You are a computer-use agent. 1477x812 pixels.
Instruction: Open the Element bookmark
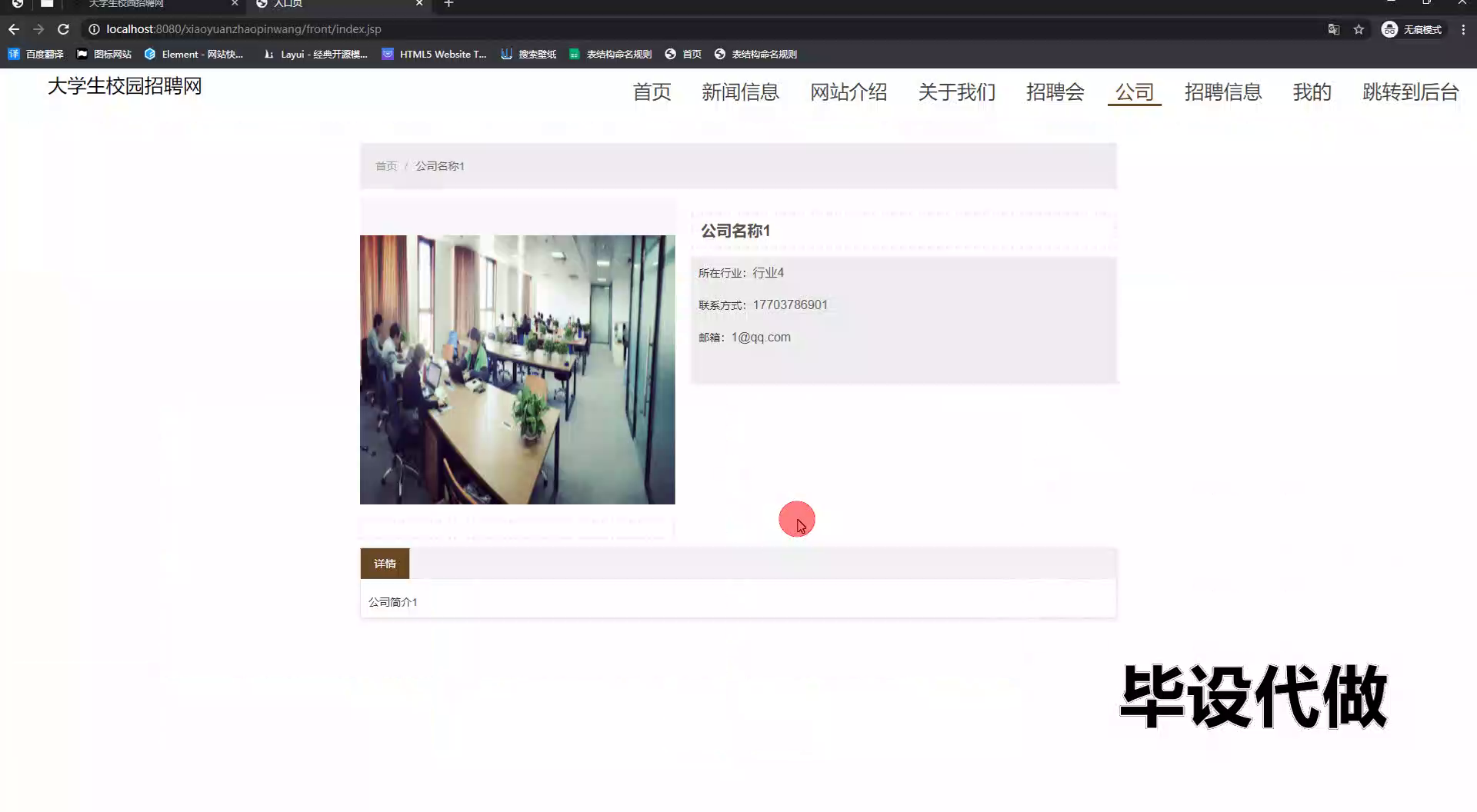(194, 54)
